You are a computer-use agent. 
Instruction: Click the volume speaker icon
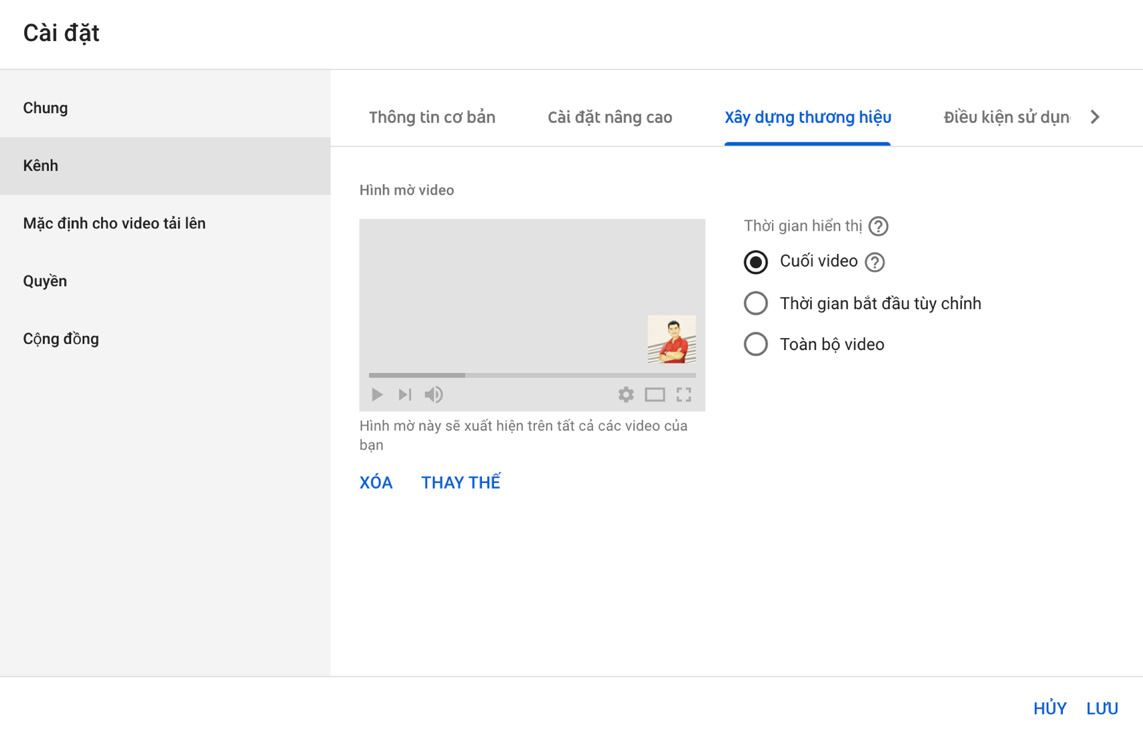pos(434,395)
